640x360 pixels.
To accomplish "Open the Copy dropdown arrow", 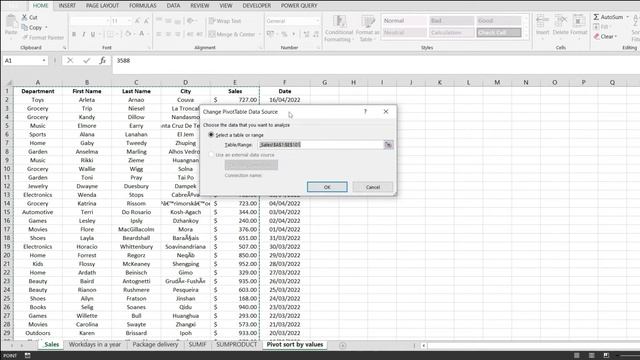I will tap(46, 27).
